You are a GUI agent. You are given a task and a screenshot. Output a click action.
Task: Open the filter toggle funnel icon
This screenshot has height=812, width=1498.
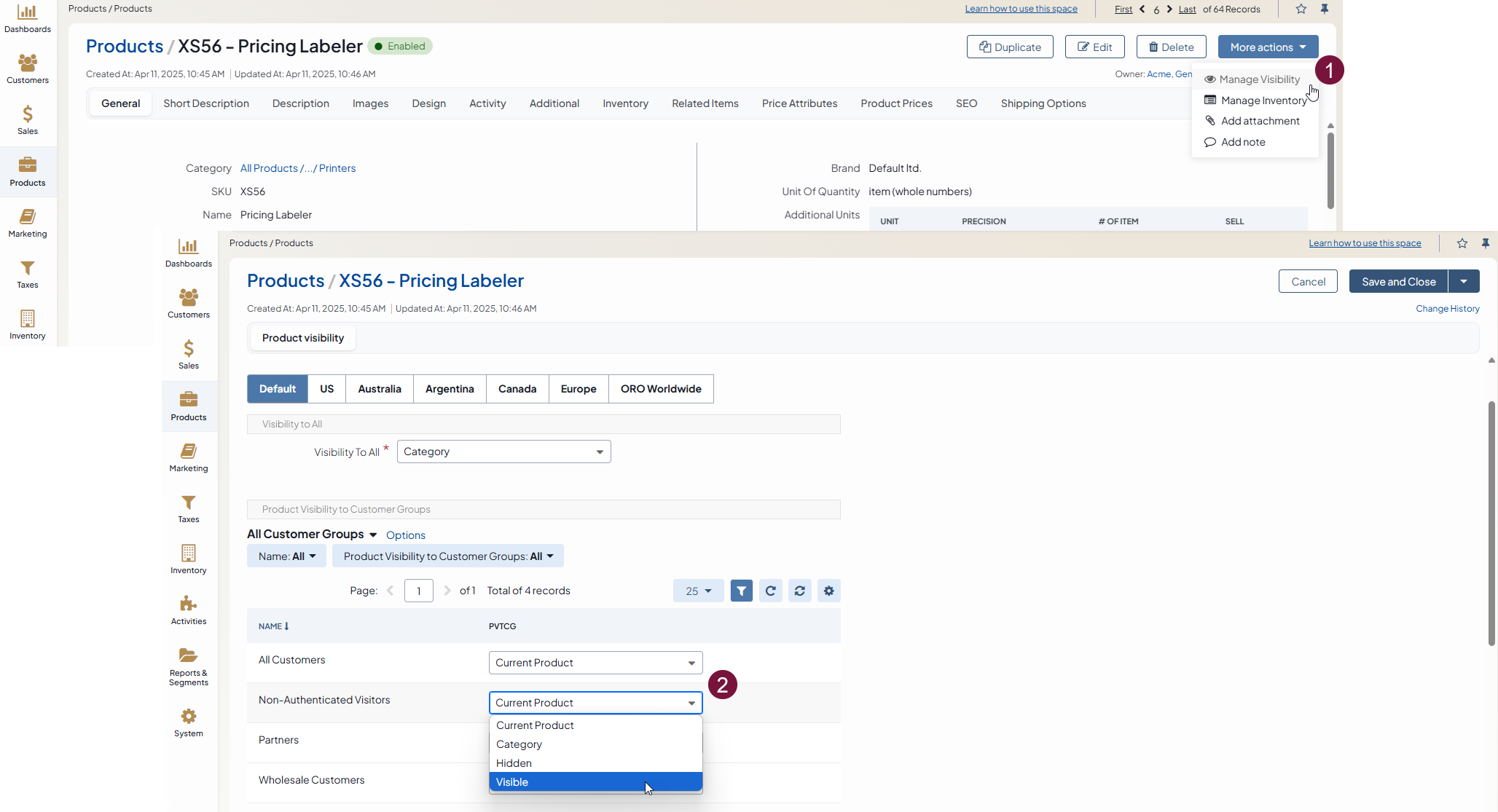tap(741, 591)
